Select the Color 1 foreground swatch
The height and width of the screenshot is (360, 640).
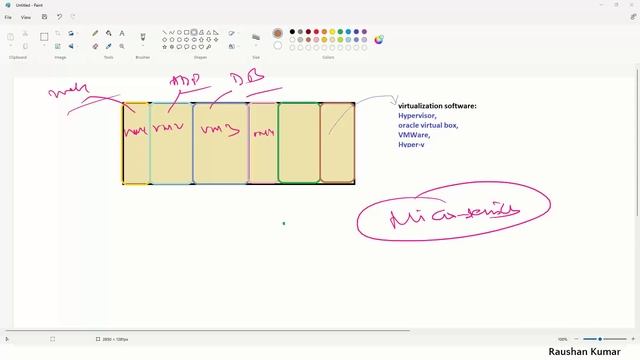[278, 33]
